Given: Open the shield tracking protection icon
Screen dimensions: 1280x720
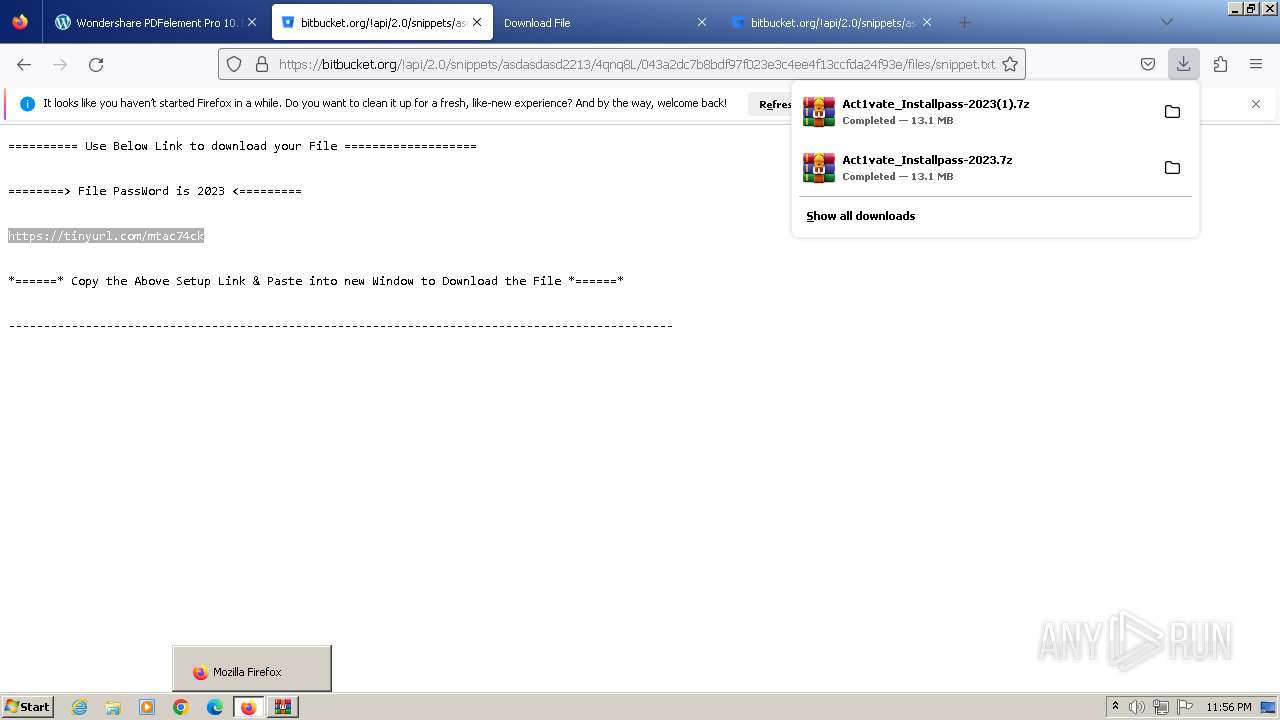Looking at the screenshot, I should pos(234,64).
